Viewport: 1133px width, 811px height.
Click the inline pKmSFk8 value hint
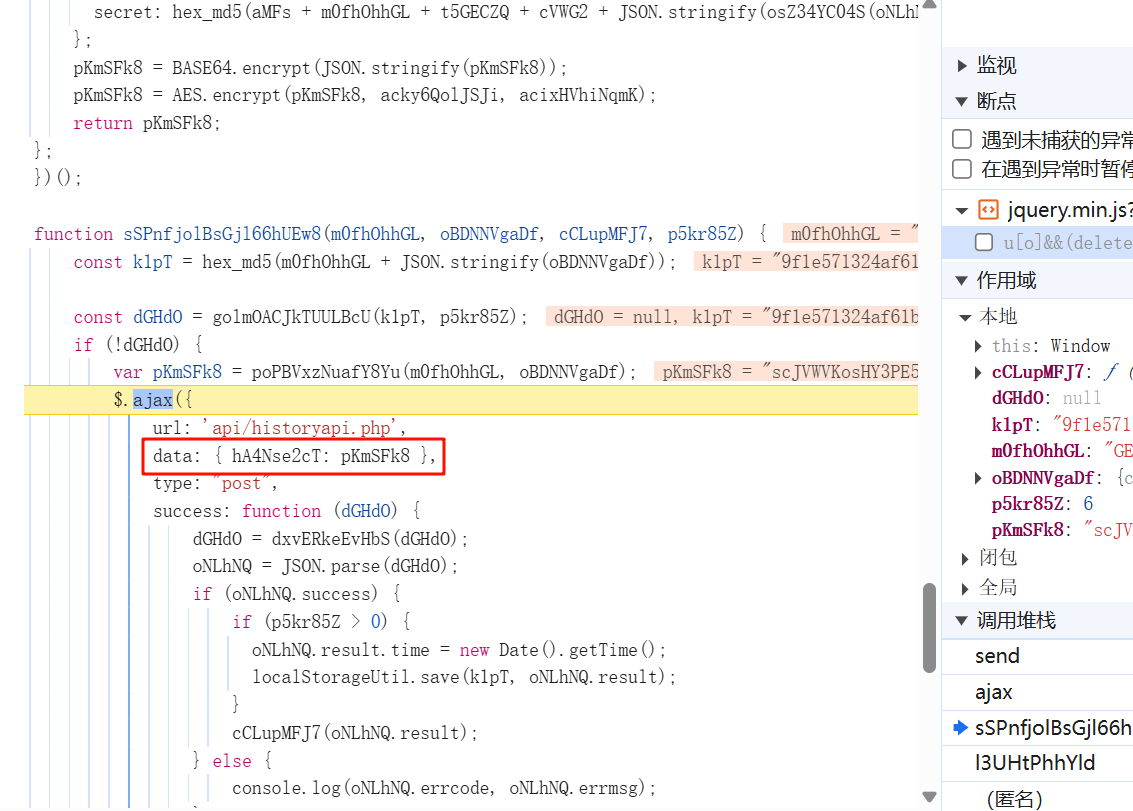(x=786, y=372)
